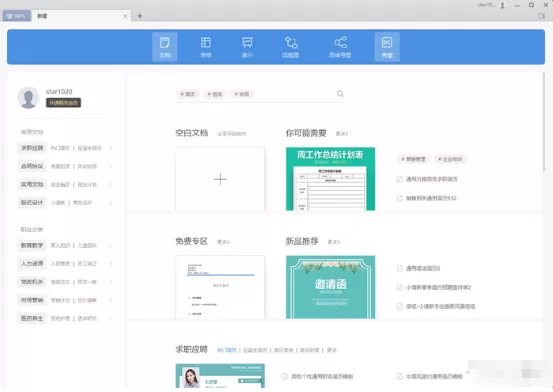The image size is (553, 392).
Task: Select the highlighted blue sub-tab under 求职应聘 section
Action: tap(226, 350)
